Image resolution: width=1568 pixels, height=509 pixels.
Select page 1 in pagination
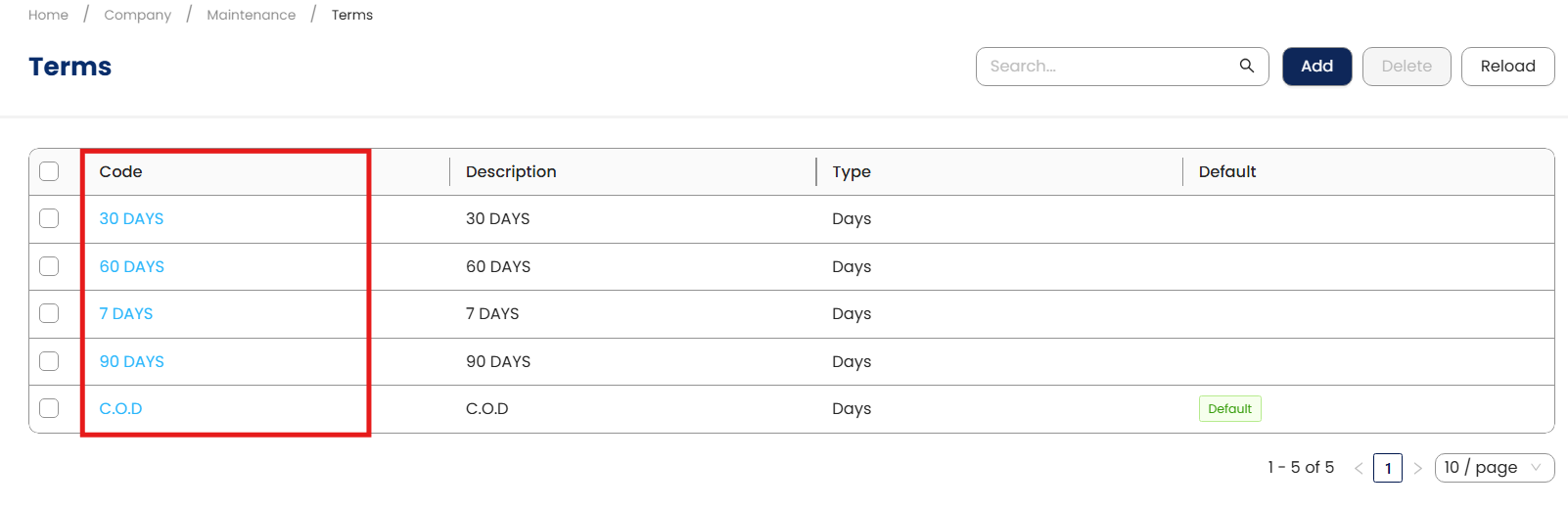(x=1387, y=468)
